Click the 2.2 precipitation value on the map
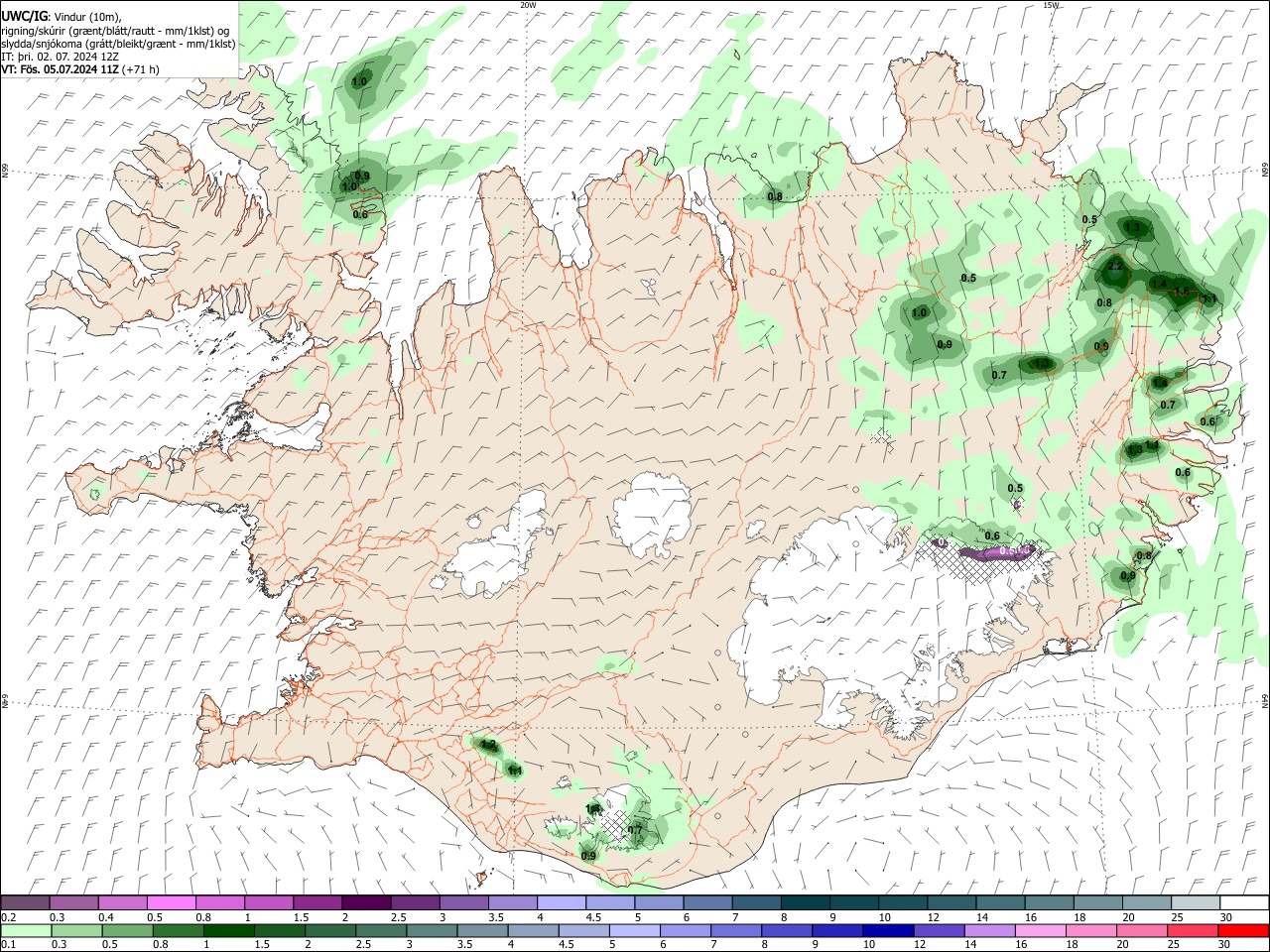 tap(1114, 266)
